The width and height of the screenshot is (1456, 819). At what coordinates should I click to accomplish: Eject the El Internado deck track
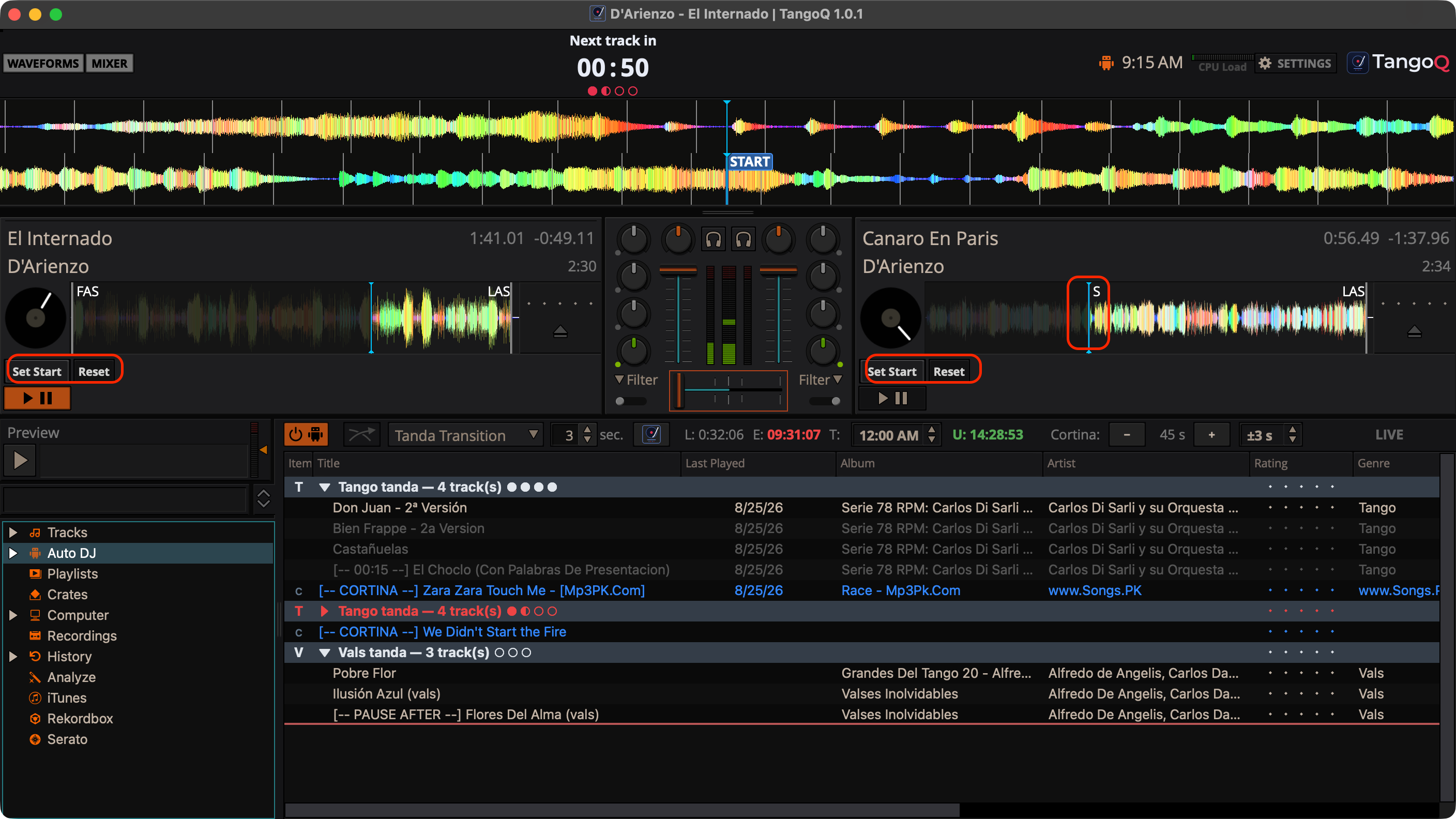(560, 332)
